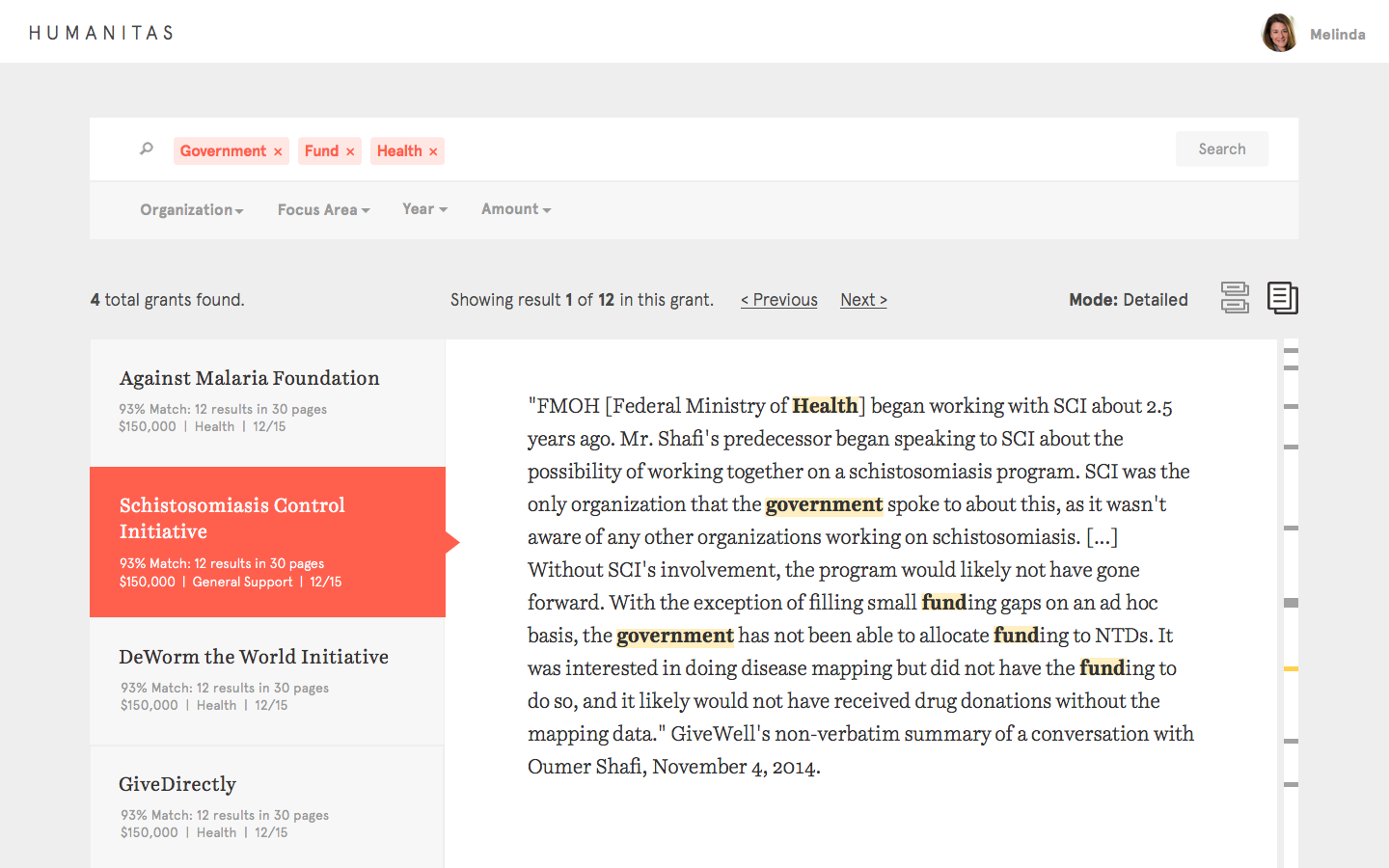The image size is (1389, 868).
Task: Select the detailed document mode icon
Action: (x=1283, y=298)
